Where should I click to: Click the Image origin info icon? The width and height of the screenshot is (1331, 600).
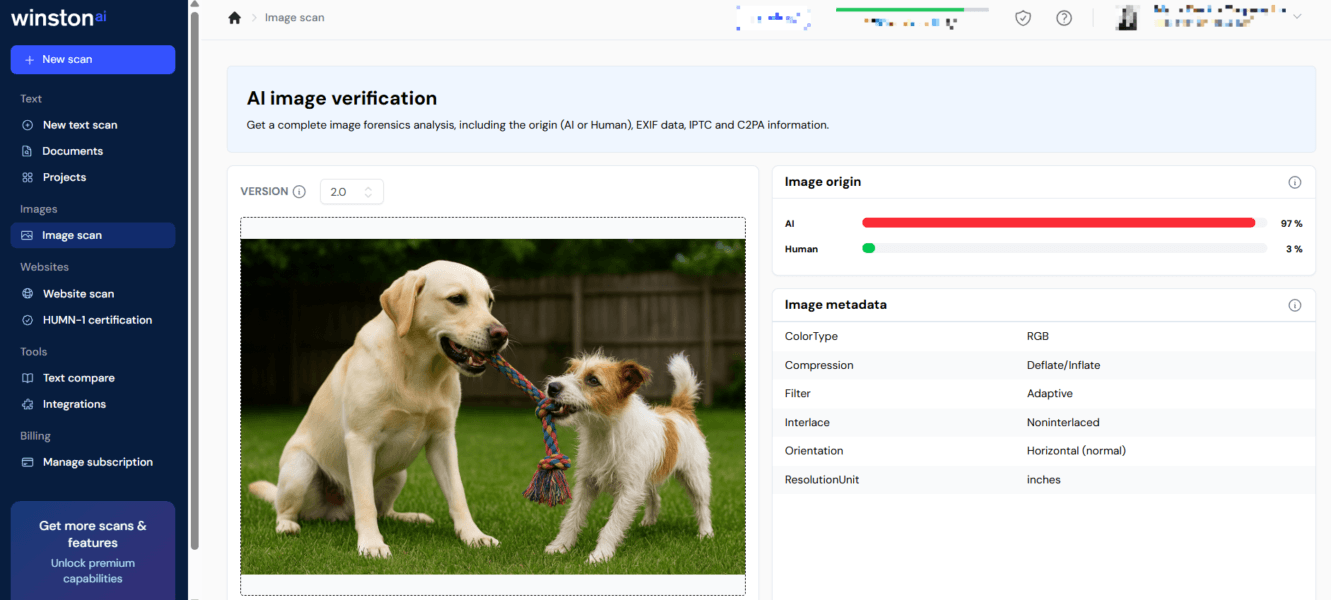click(1295, 182)
